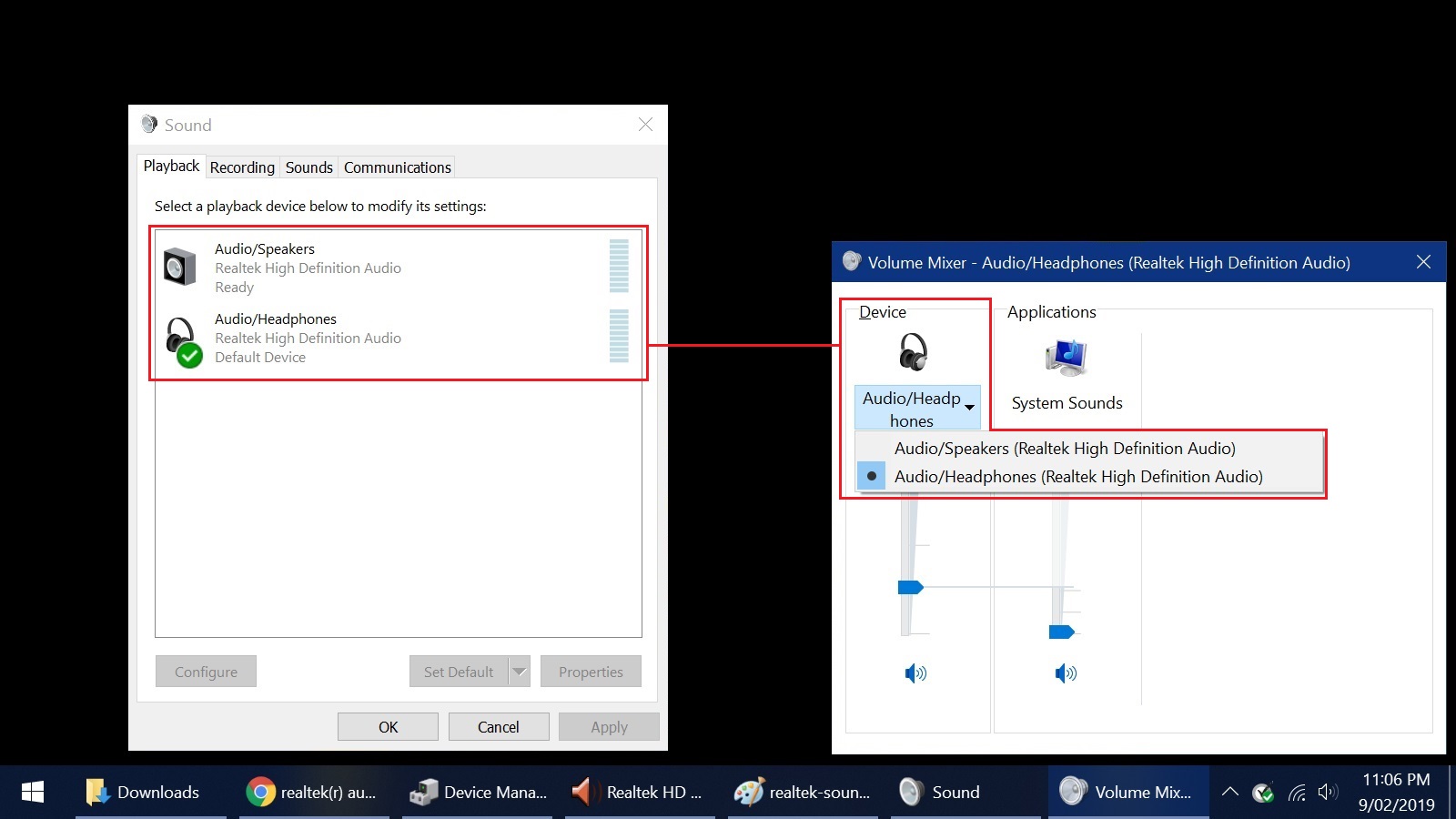Screen dimensions: 1456x819
Task: Open Paint realtek-soun... taskbar item
Action: pyautogui.click(x=802, y=792)
